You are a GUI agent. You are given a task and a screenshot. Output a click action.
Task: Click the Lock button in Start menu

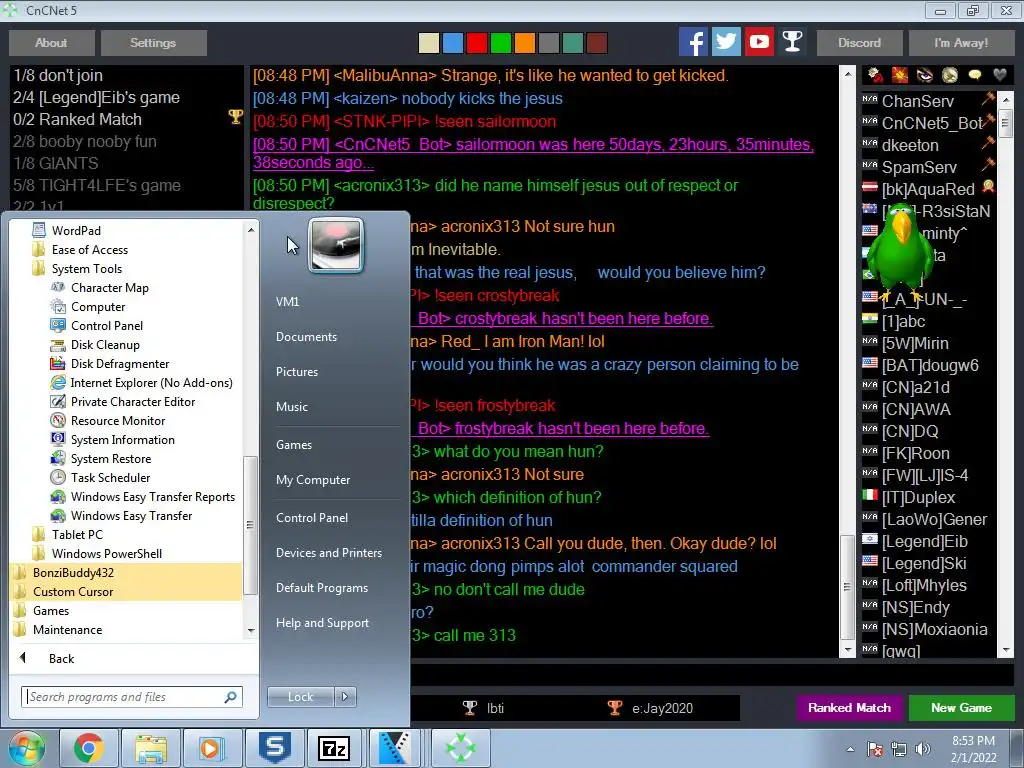300,697
